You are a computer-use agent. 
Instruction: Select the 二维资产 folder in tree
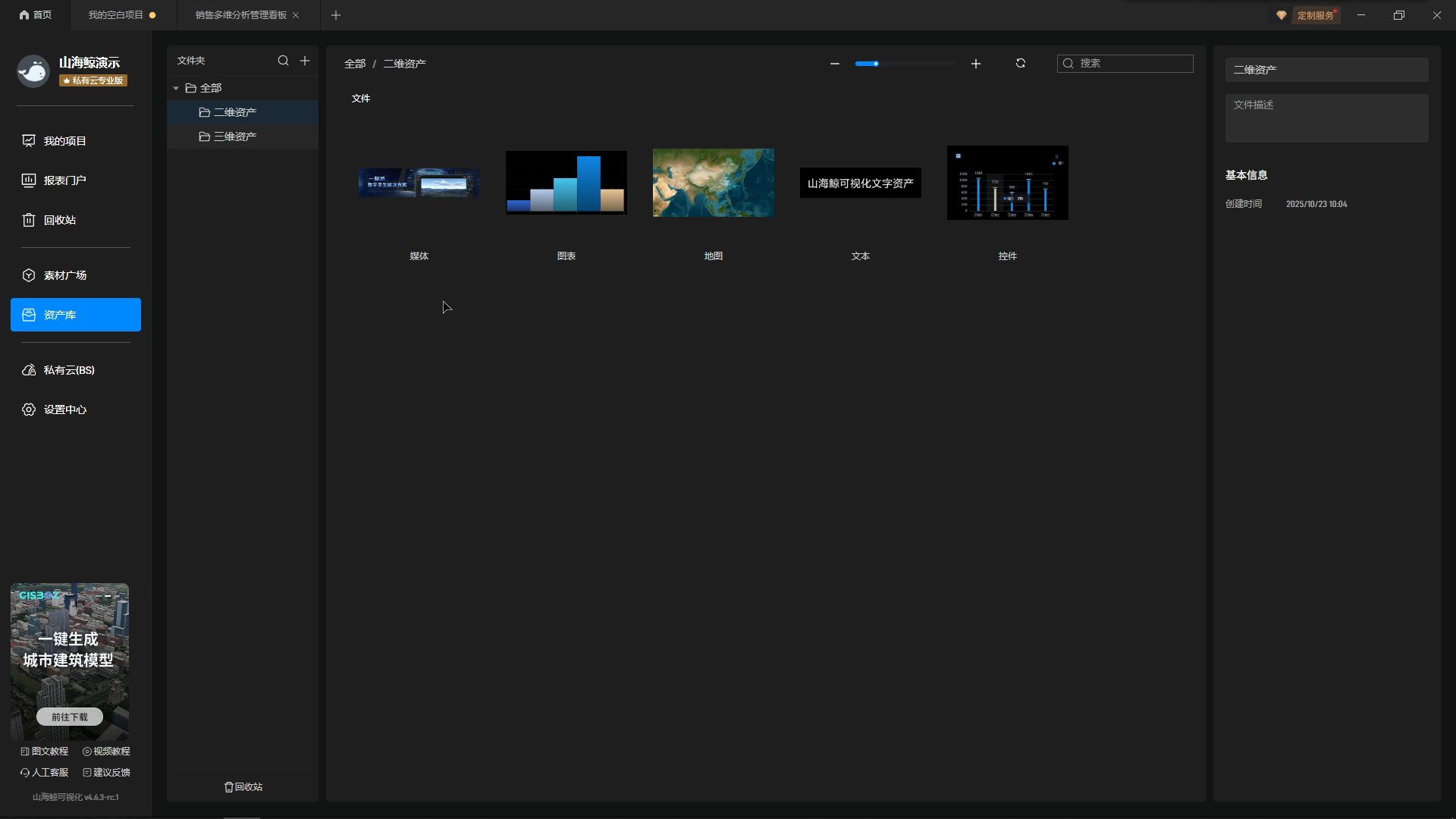click(234, 112)
